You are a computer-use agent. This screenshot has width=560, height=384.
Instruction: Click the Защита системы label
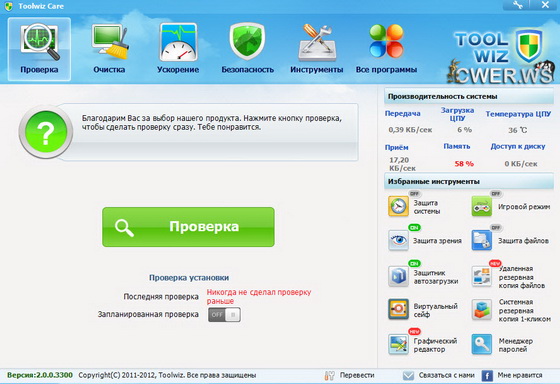coord(426,207)
